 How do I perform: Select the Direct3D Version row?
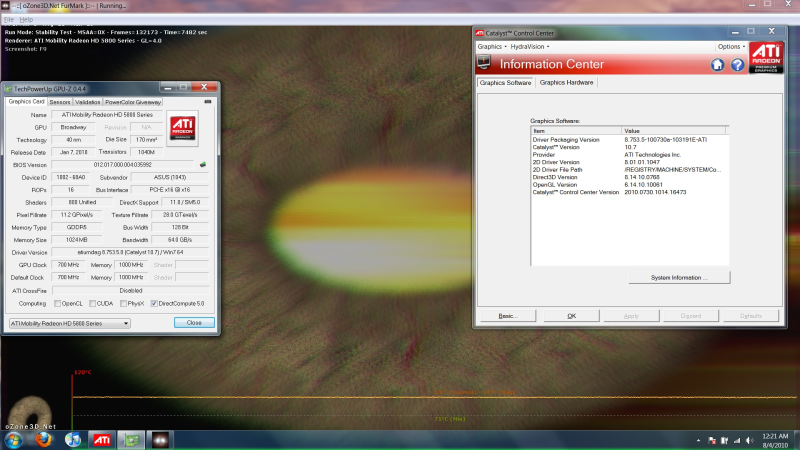pyautogui.click(x=629, y=178)
